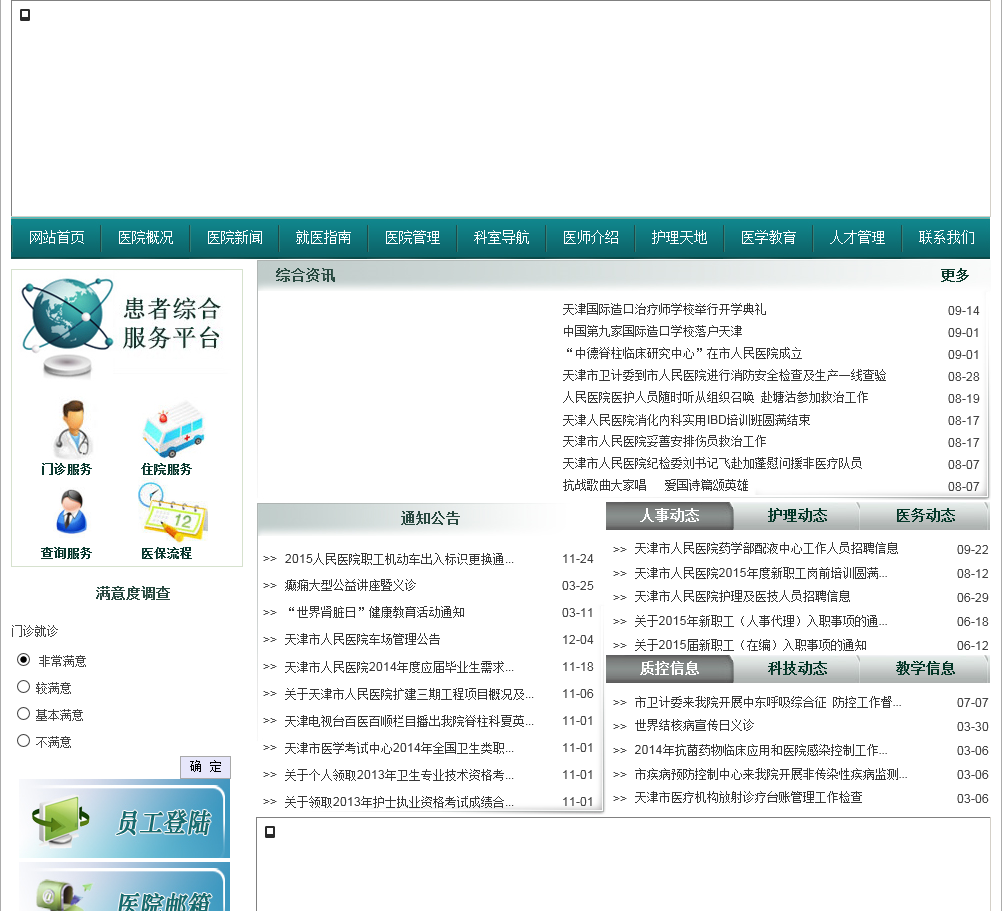Open notice 天津电视台百医百顺栏目播出

(x=409, y=721)
